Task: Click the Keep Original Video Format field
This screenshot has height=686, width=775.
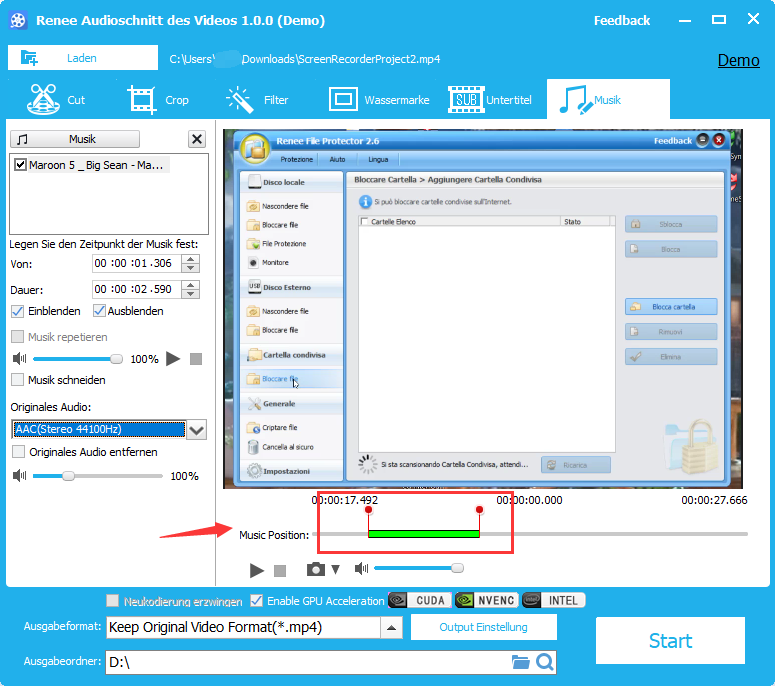Action: 244,628
